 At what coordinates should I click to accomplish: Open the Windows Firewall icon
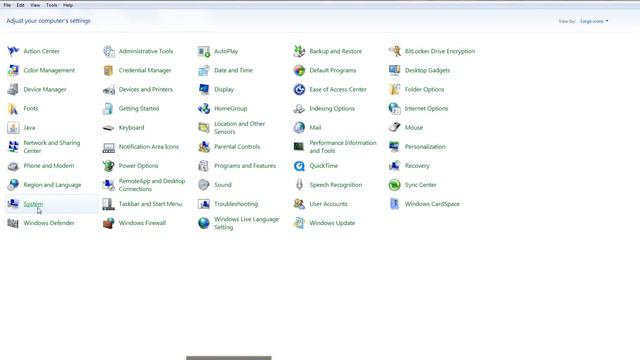[109, 223]
